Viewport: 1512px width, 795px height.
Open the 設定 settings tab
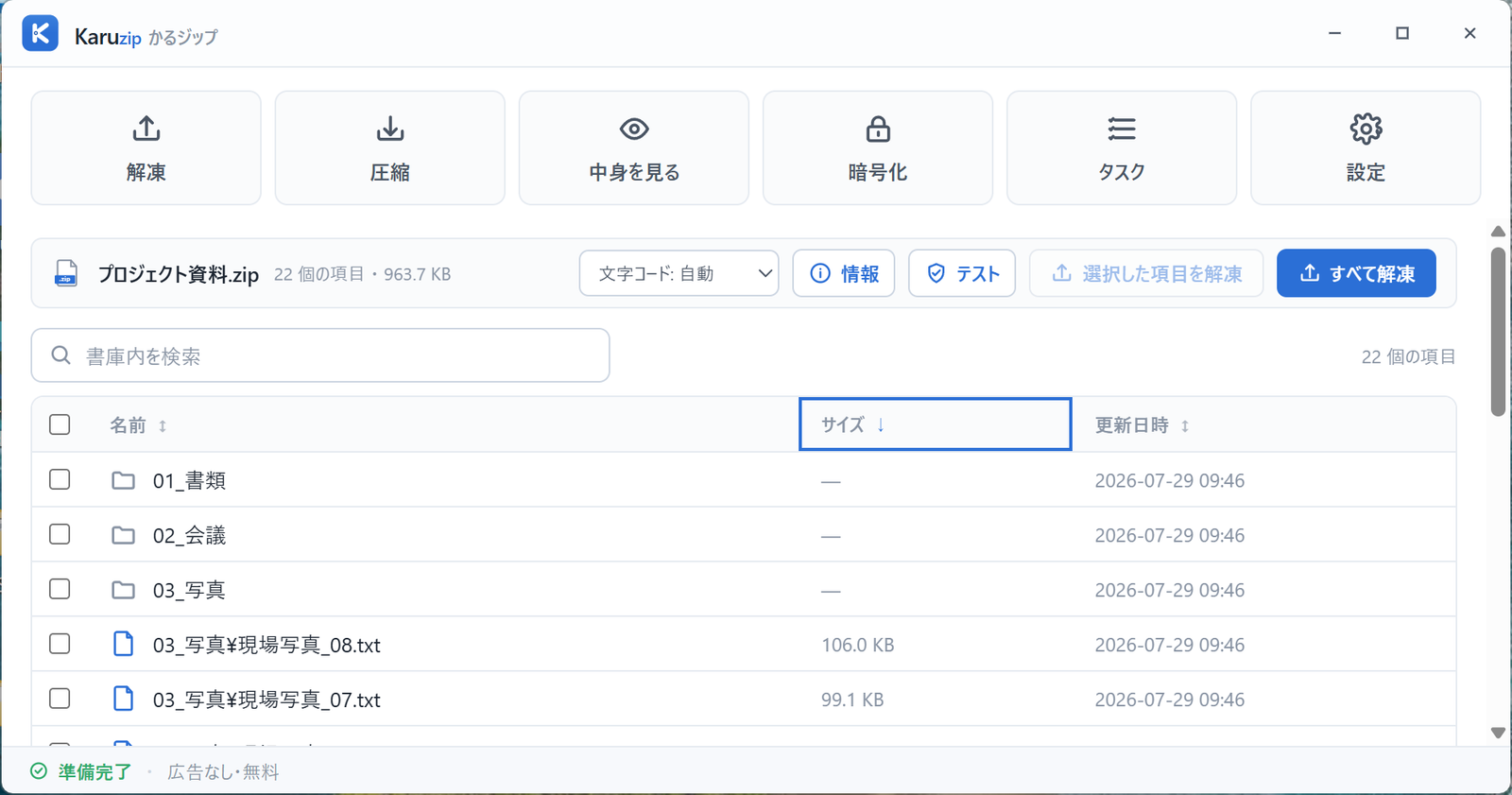(1365, 147)
